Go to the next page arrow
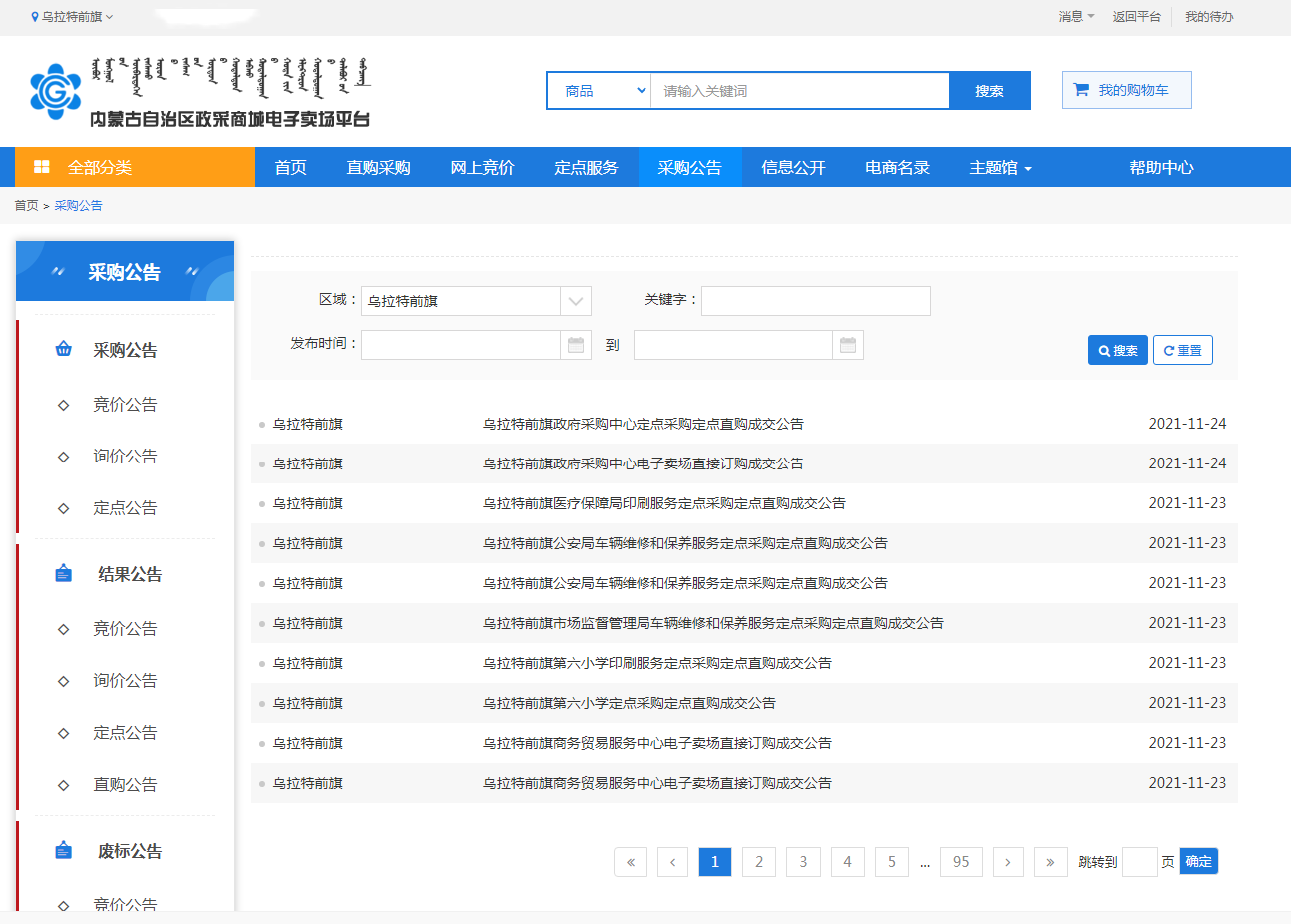This screenshot has height=924, width=1291. (x=1008, y=862)
